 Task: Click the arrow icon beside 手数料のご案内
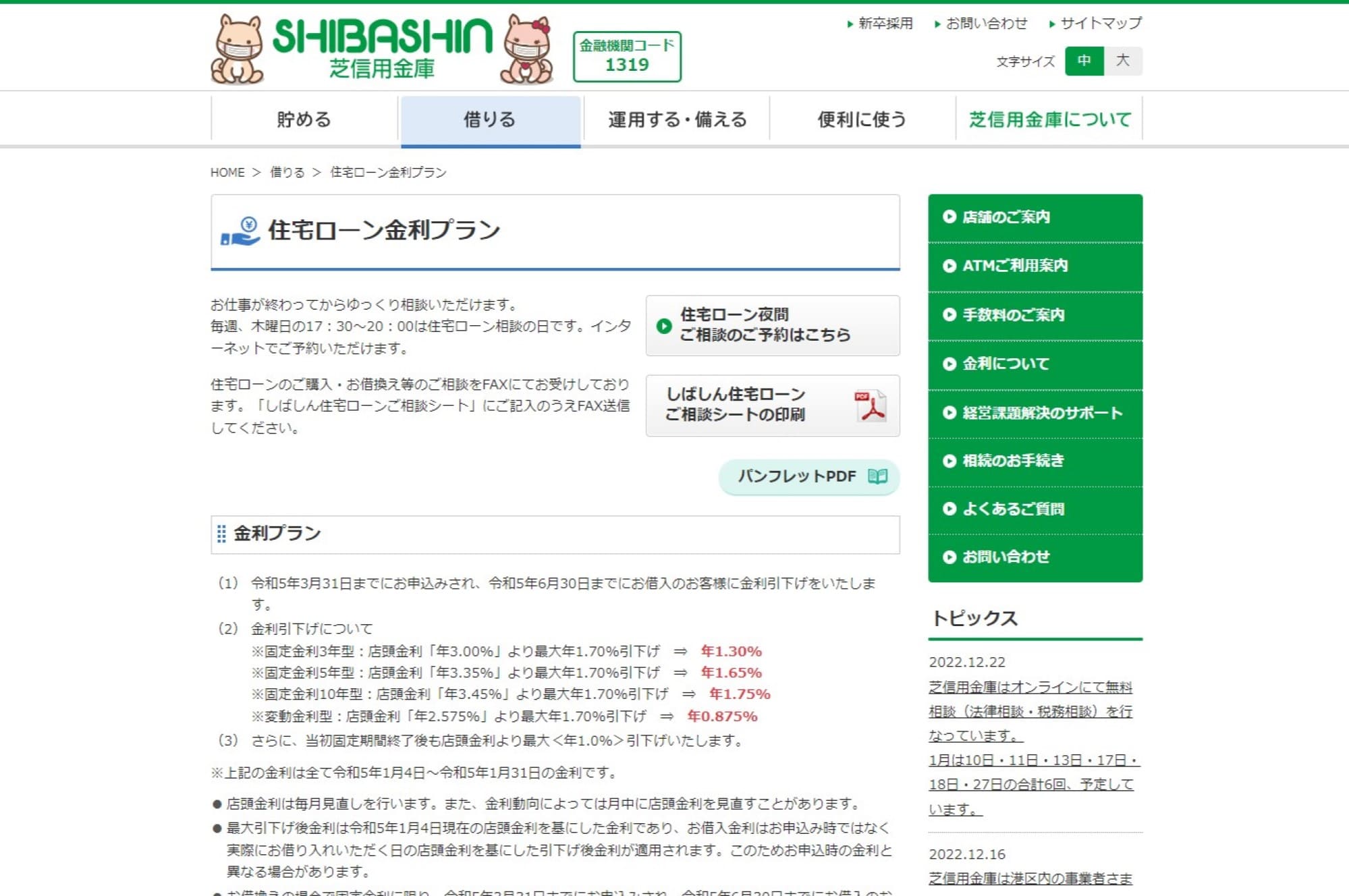click(x=949, y=315)
